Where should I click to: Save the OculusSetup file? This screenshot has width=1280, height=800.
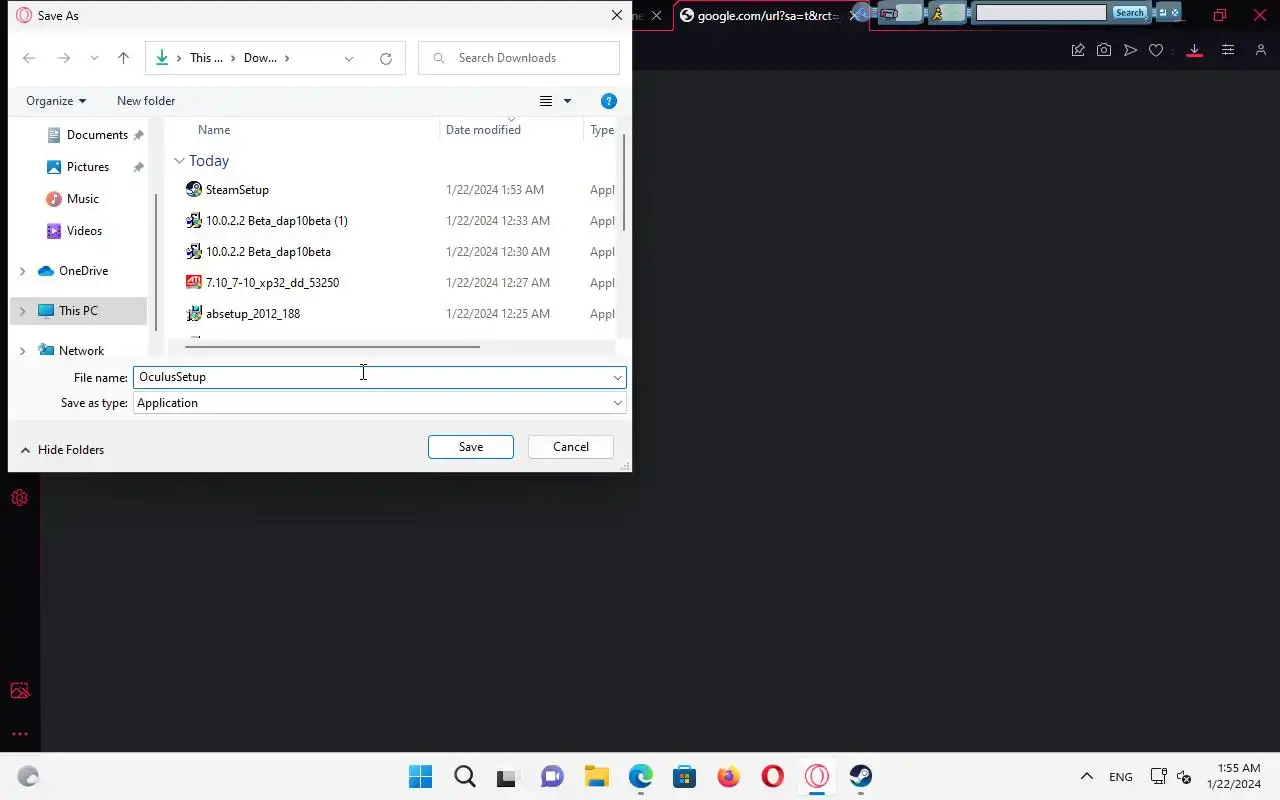(x=471, y=447)
